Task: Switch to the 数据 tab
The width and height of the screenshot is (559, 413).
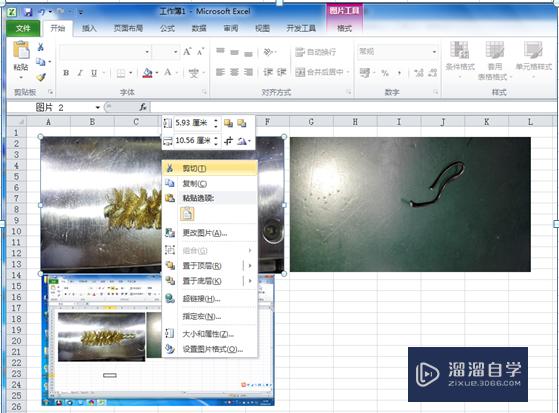Action: 199,29
